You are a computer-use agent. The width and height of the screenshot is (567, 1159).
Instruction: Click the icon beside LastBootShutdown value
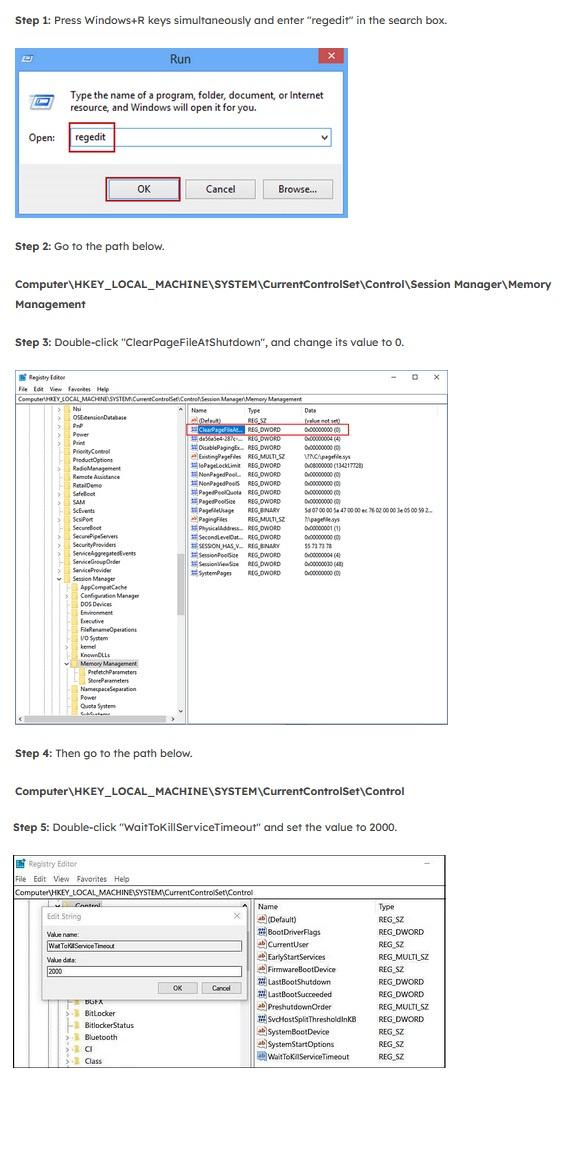(x=262, y=982)
